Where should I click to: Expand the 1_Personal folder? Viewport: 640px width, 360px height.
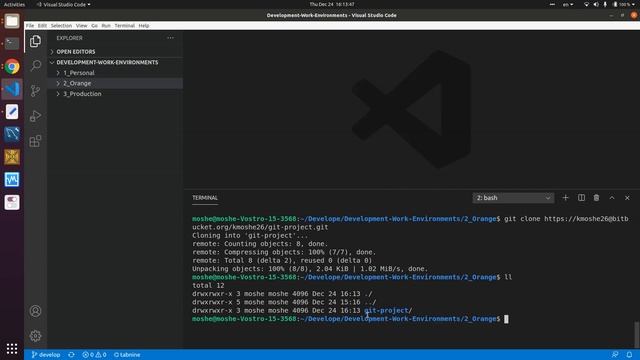tap(116, 73)
